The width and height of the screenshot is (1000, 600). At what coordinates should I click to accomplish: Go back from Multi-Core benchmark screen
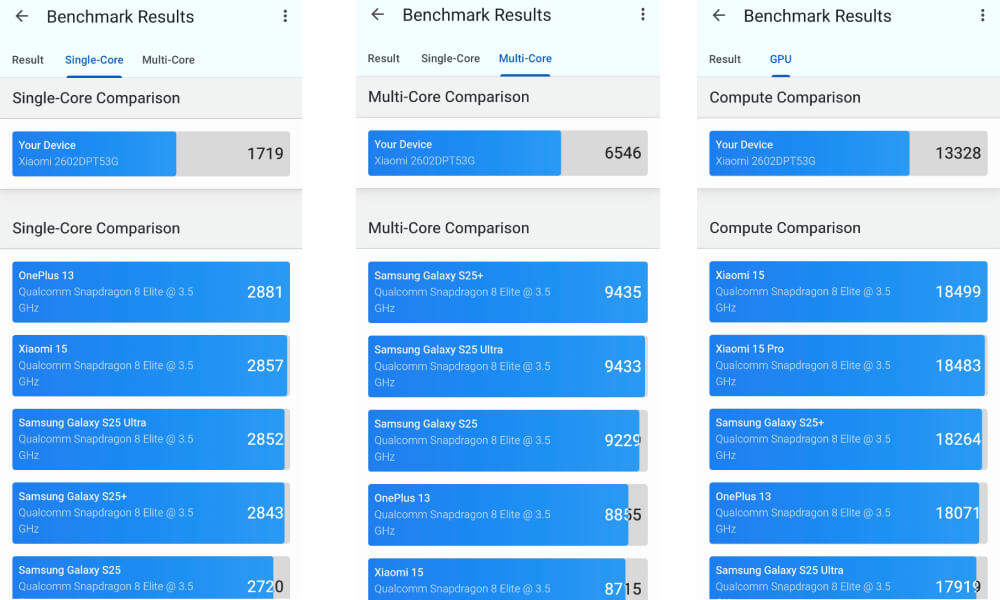(378, 15)
